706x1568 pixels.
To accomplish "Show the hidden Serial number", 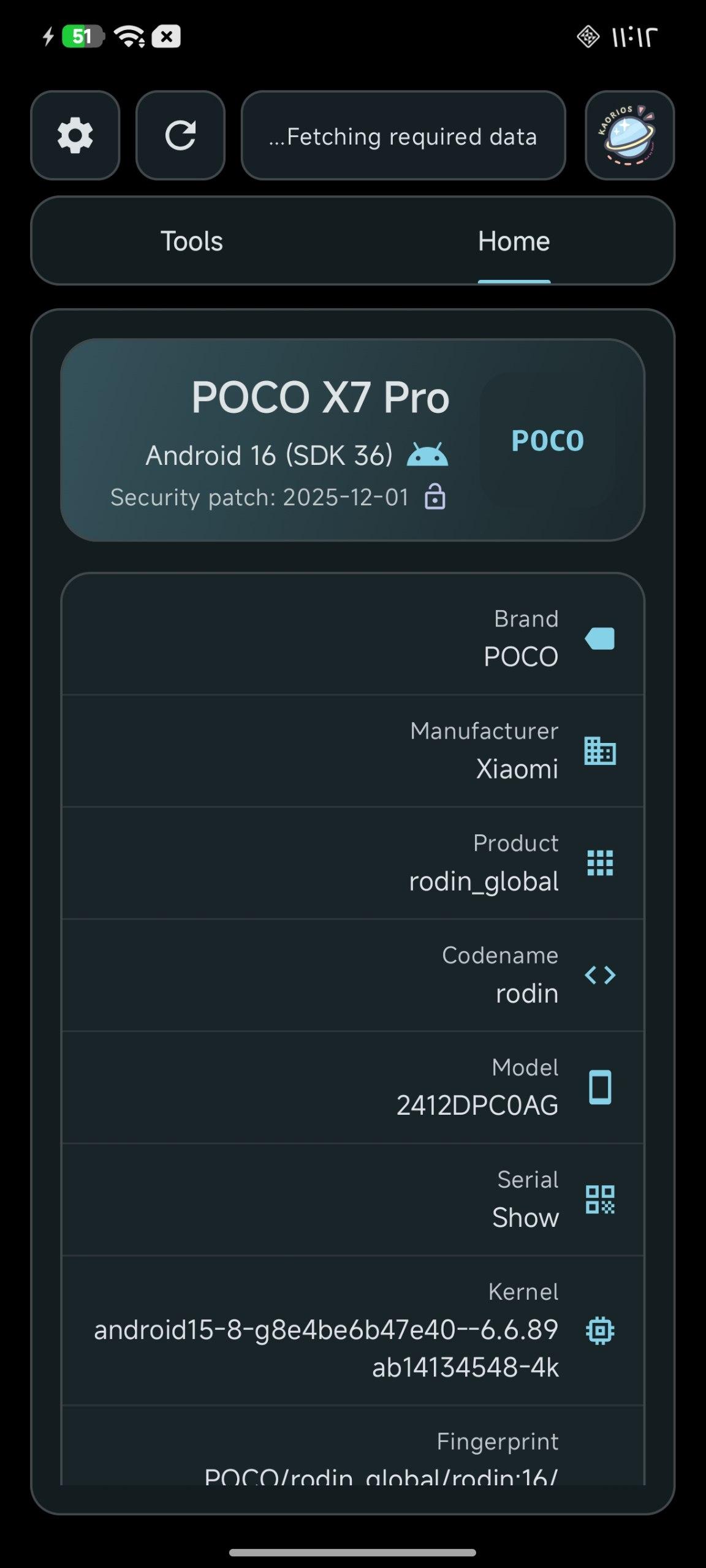I will (525, 1218).
